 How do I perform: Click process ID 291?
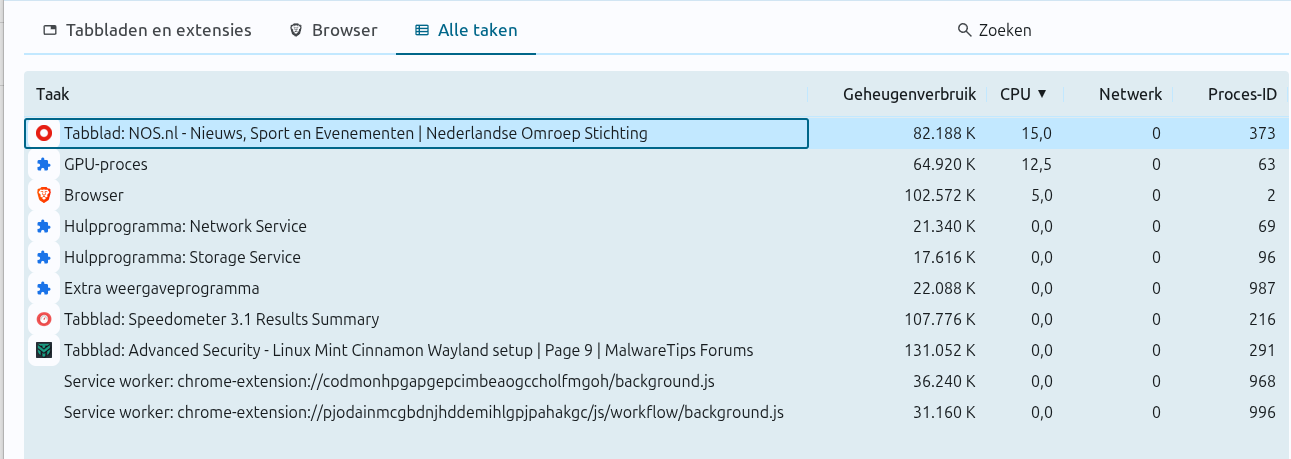(1262, 350)
